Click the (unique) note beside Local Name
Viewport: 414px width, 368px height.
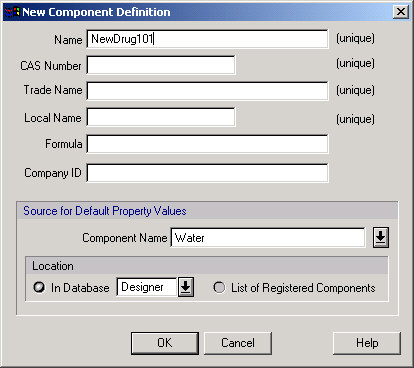355,119
